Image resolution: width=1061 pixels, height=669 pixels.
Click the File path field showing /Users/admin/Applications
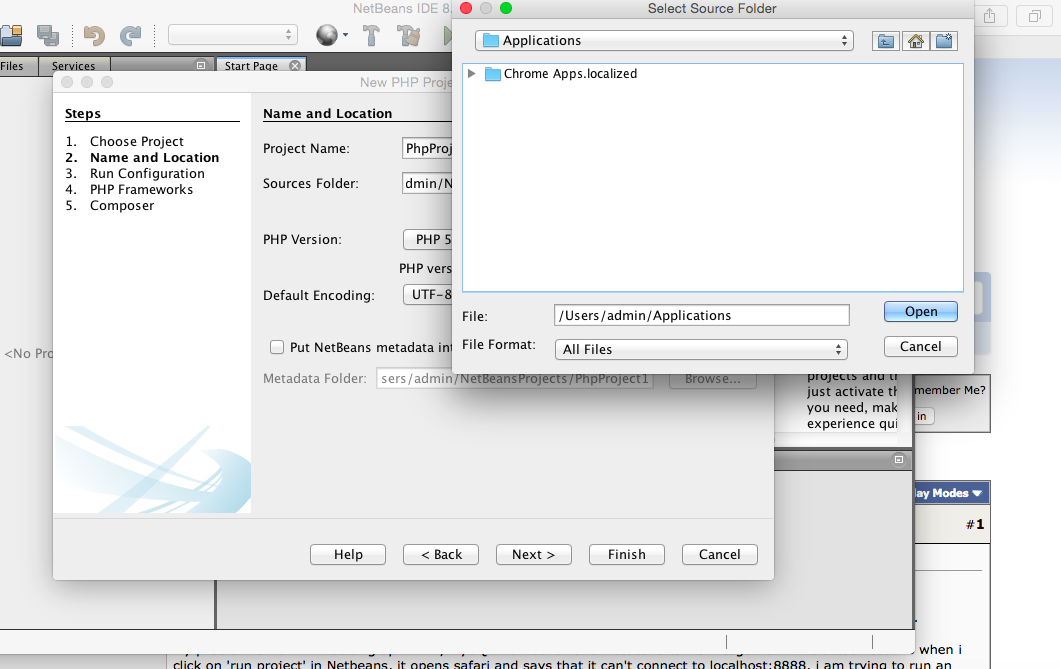pos(702,315)
